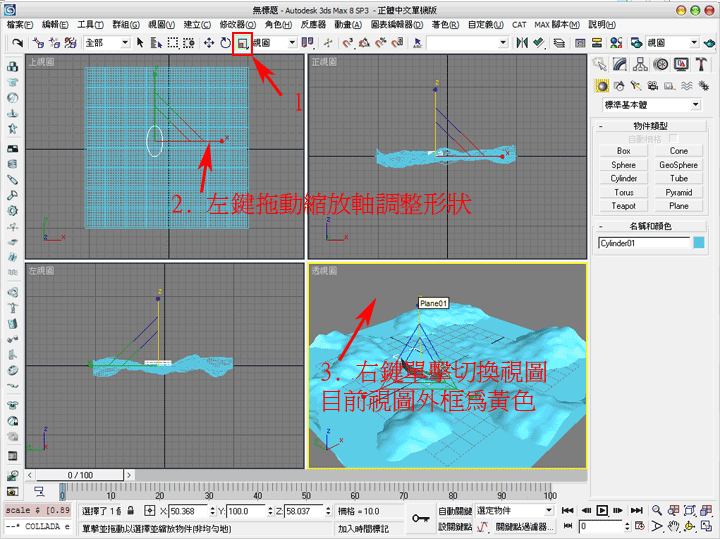Toggle absolute/offset transform type-in mode
The height and width of the screenshot is (539, 720).
click(x=150, y=511)
